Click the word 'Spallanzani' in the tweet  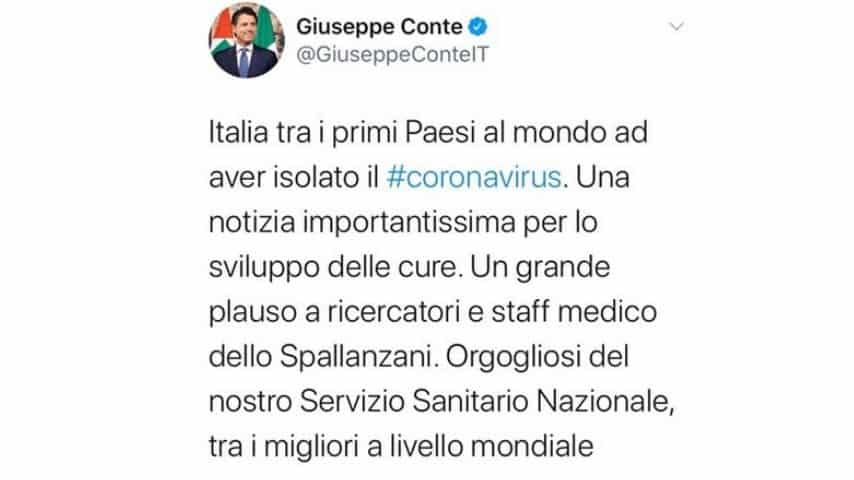[x=356, y=357]
